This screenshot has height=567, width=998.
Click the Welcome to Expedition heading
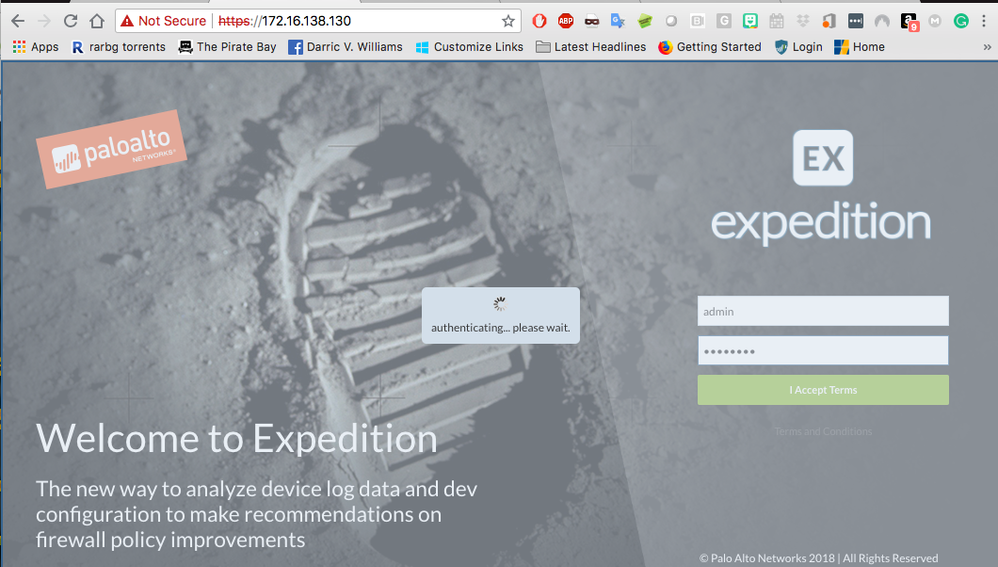(x=237, y=439)
